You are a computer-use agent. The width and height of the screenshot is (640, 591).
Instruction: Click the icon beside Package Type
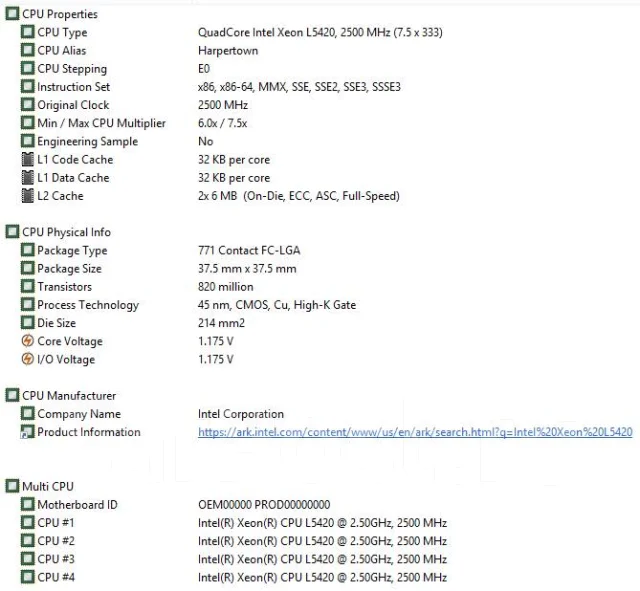click(x=27, y=250)
